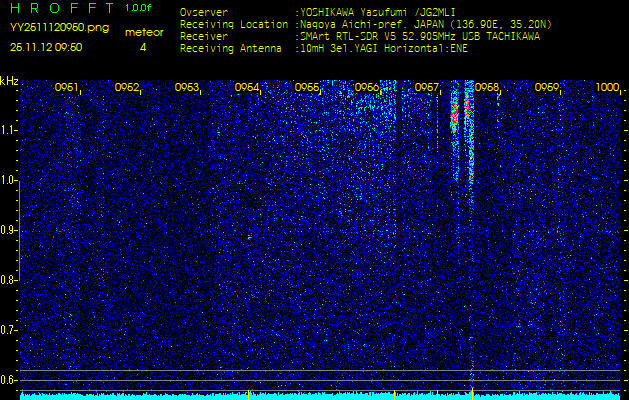Select the 10mH 3el.YAGI antenna description
The width and height of the screenshot is (629, 400).
[384, 49]
